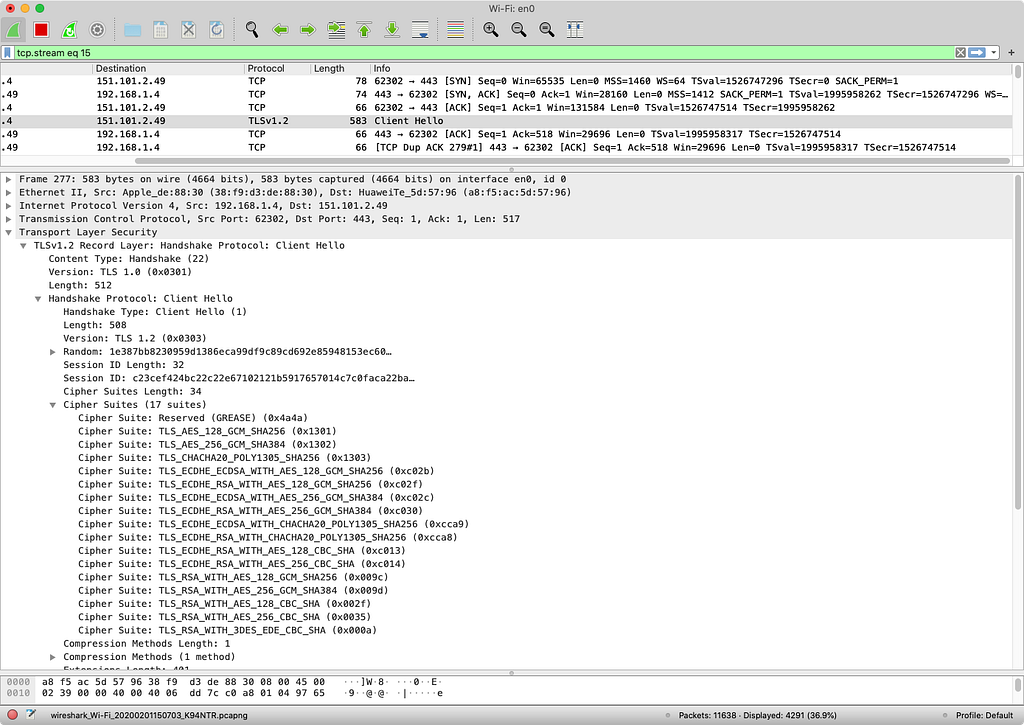1024x725 pixels.
Task: Open recent display filters dropdown
Action: tap(993, 52)
